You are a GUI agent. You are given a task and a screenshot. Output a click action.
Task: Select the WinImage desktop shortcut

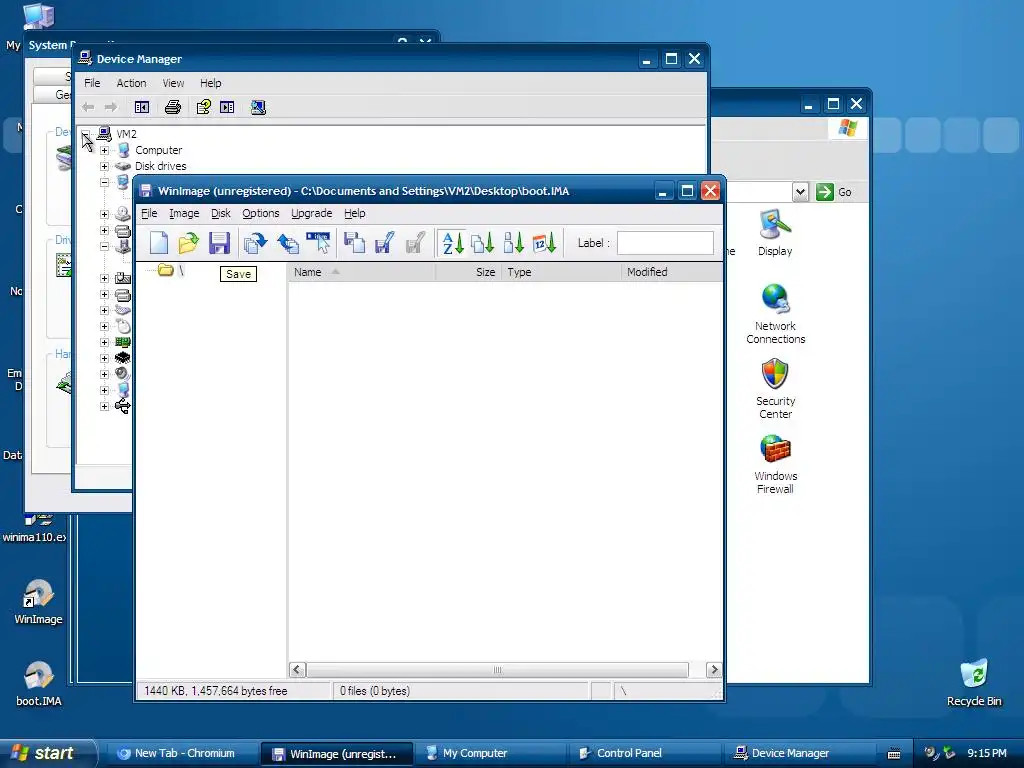point(38,601)
